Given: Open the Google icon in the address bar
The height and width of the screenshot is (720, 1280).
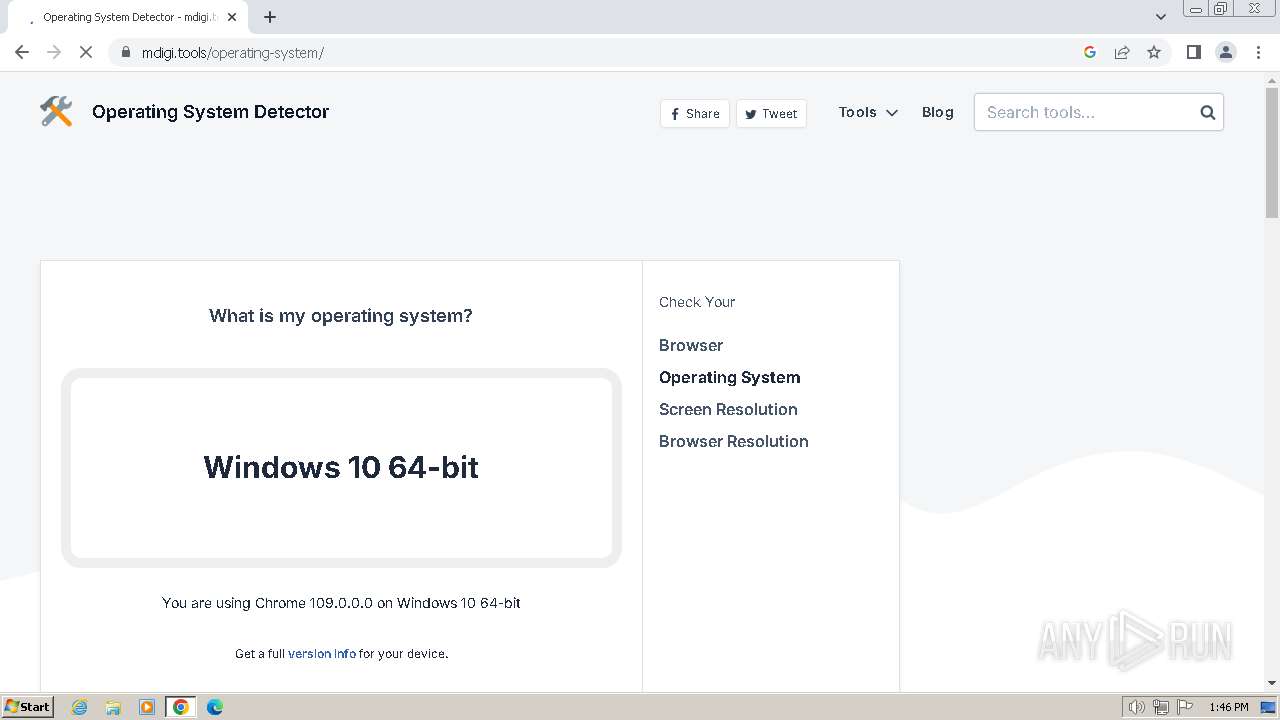Looking at the screenshot, I should pos(1090,52).
